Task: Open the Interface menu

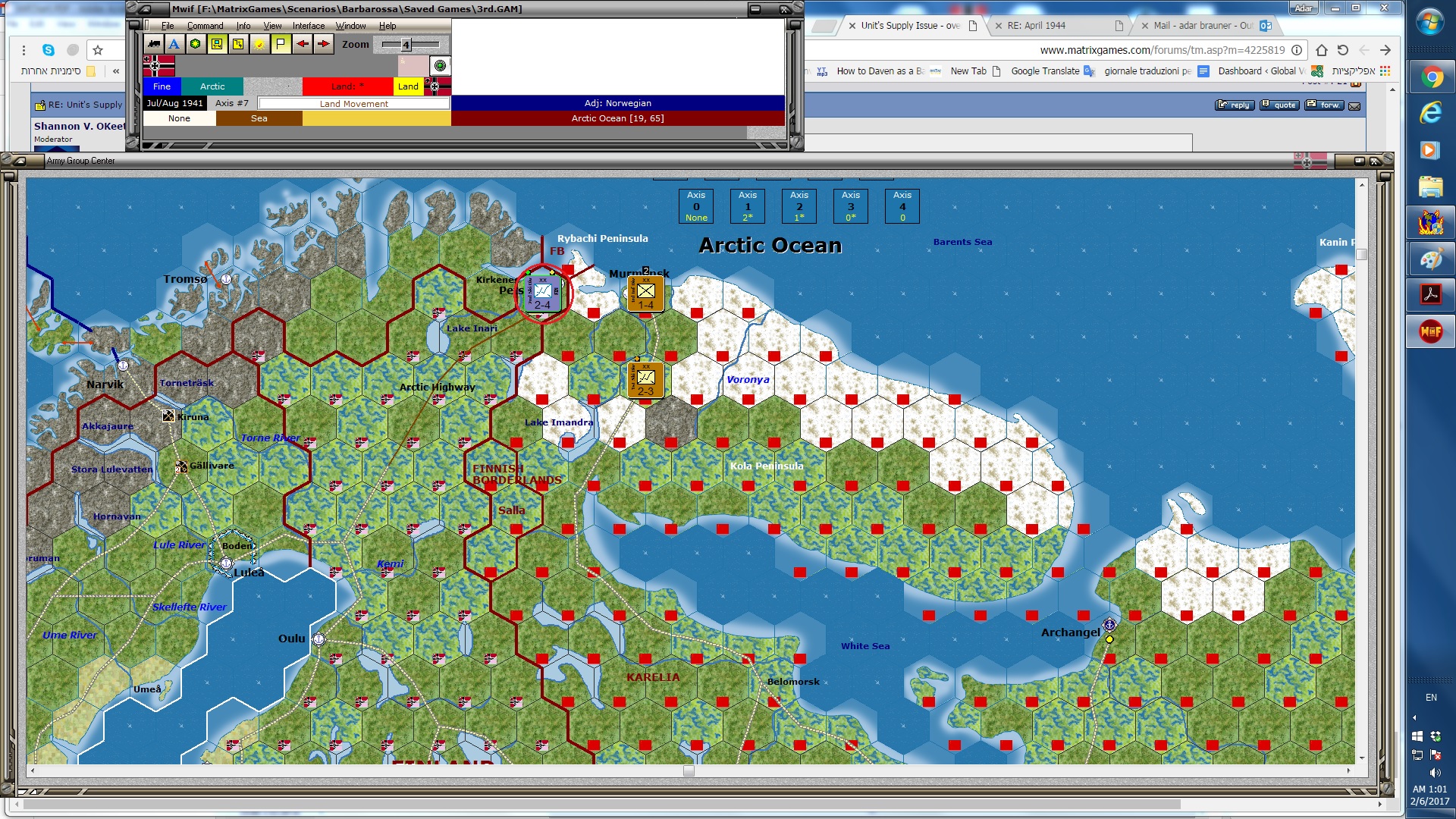Action: 309,26
